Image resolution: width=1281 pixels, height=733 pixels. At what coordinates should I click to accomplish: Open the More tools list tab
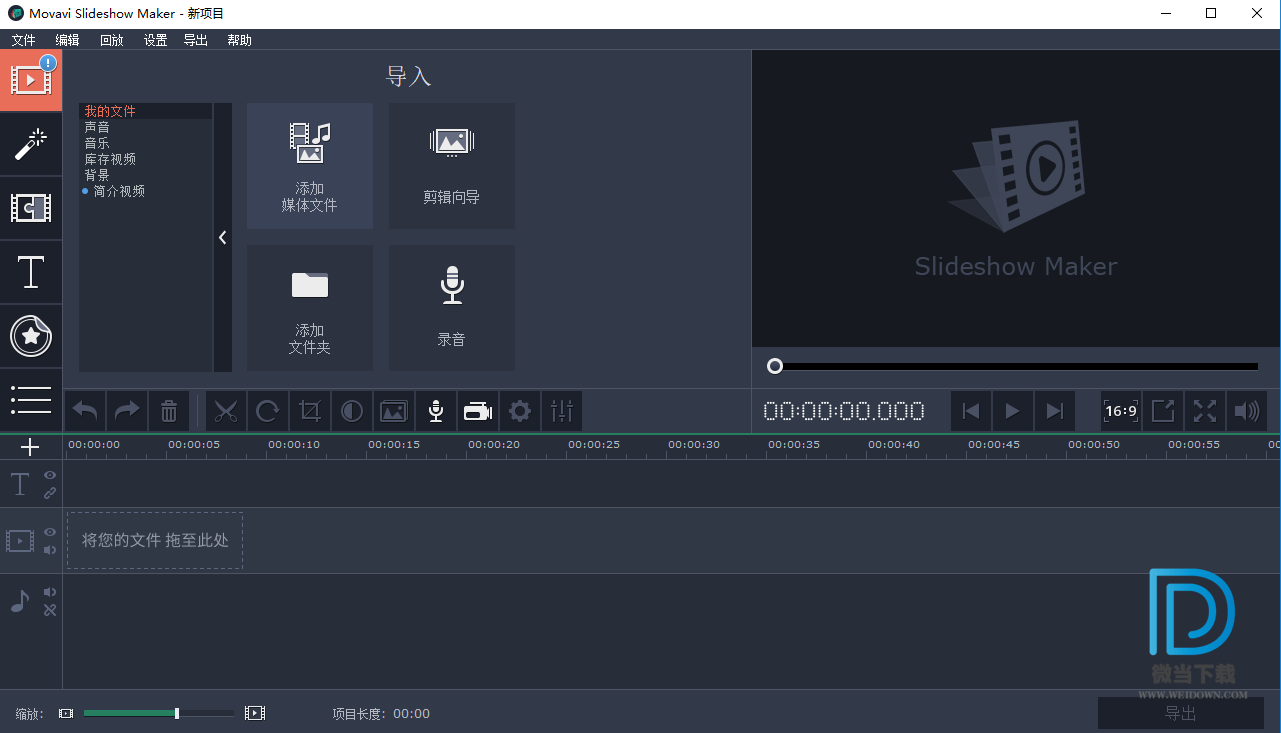[x=31, y=400]
